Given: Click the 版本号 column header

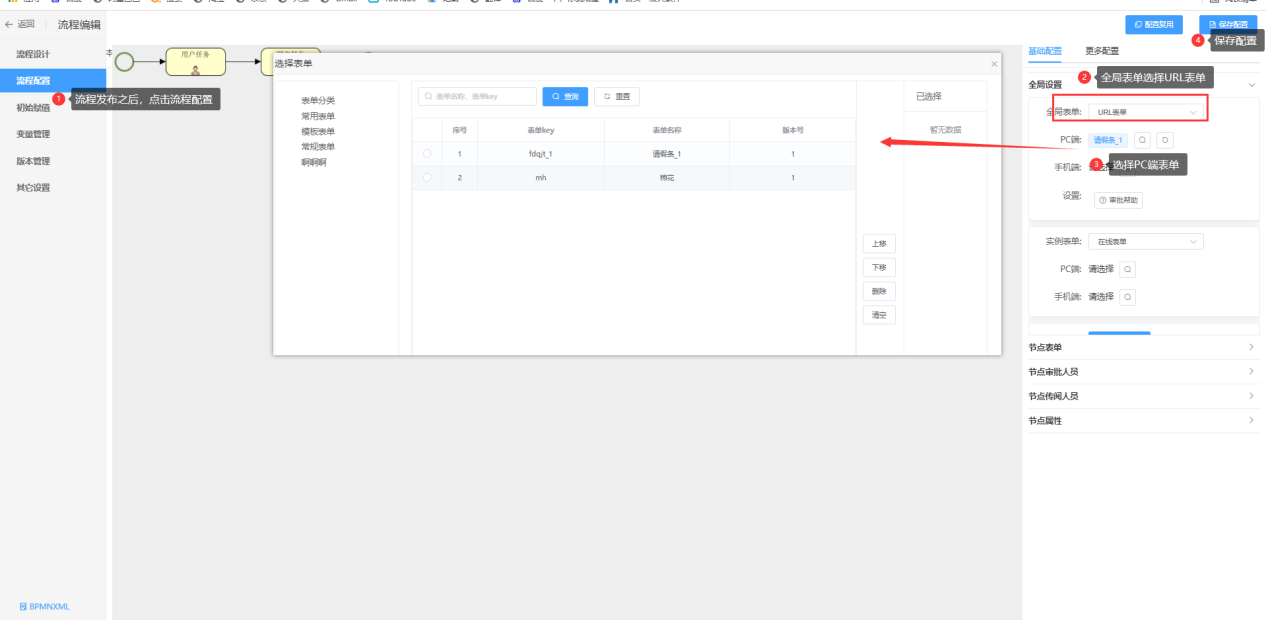Looking at the screenshot, I should [793, 130].
